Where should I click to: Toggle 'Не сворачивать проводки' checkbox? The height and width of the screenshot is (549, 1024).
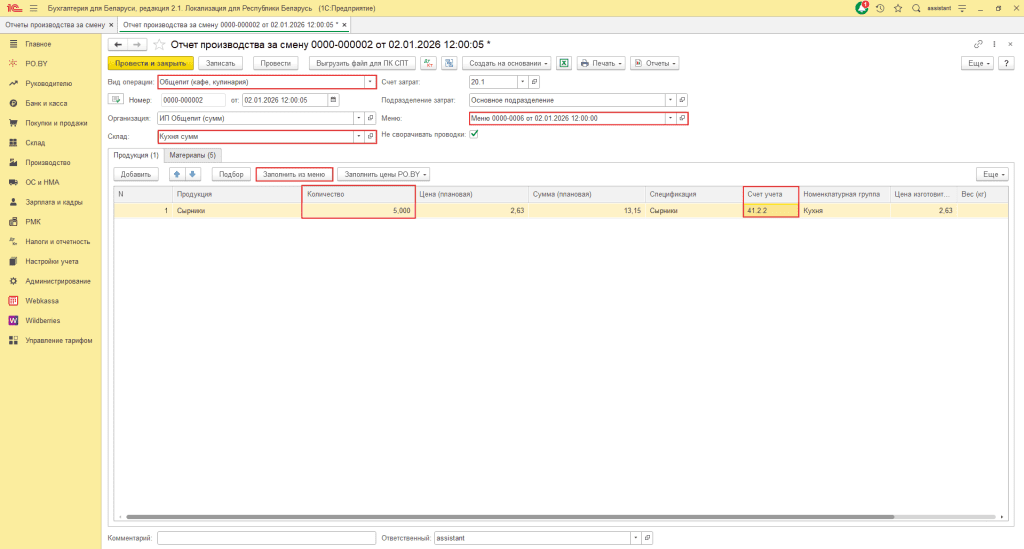tap(474, 135)
